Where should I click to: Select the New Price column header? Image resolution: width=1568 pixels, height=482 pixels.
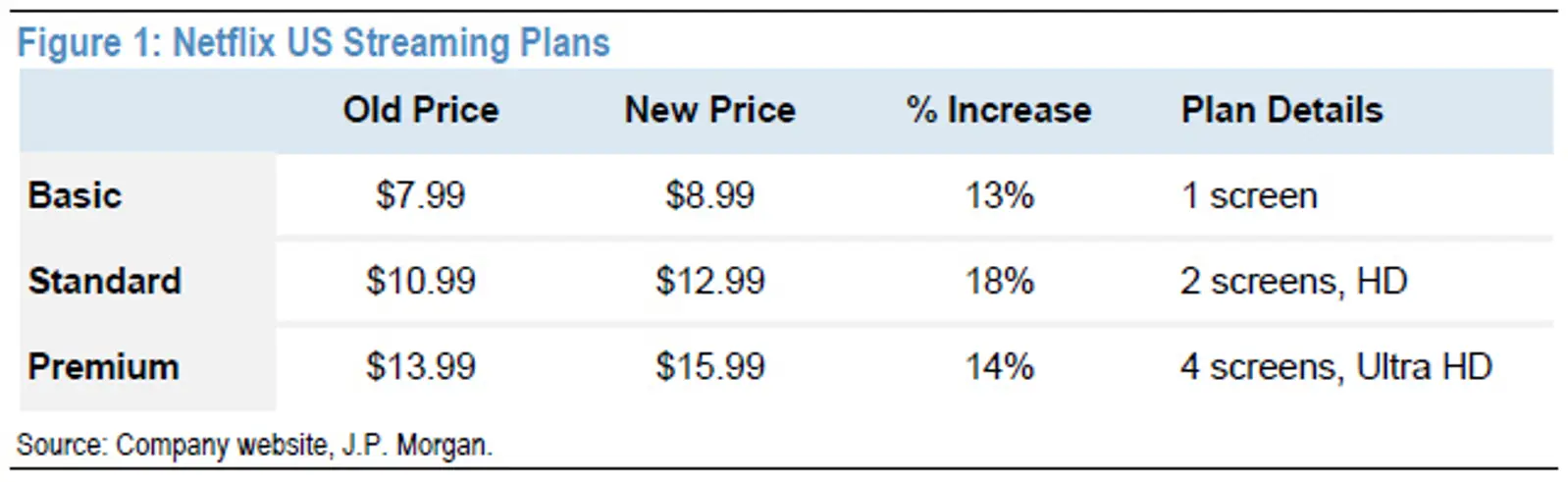pos(710,110)
